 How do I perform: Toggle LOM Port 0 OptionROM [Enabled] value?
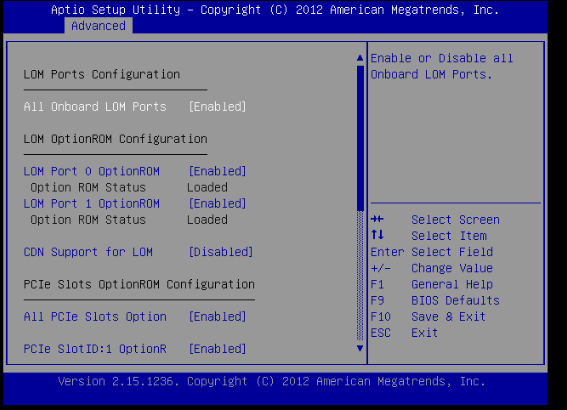[x=217, y=171]
